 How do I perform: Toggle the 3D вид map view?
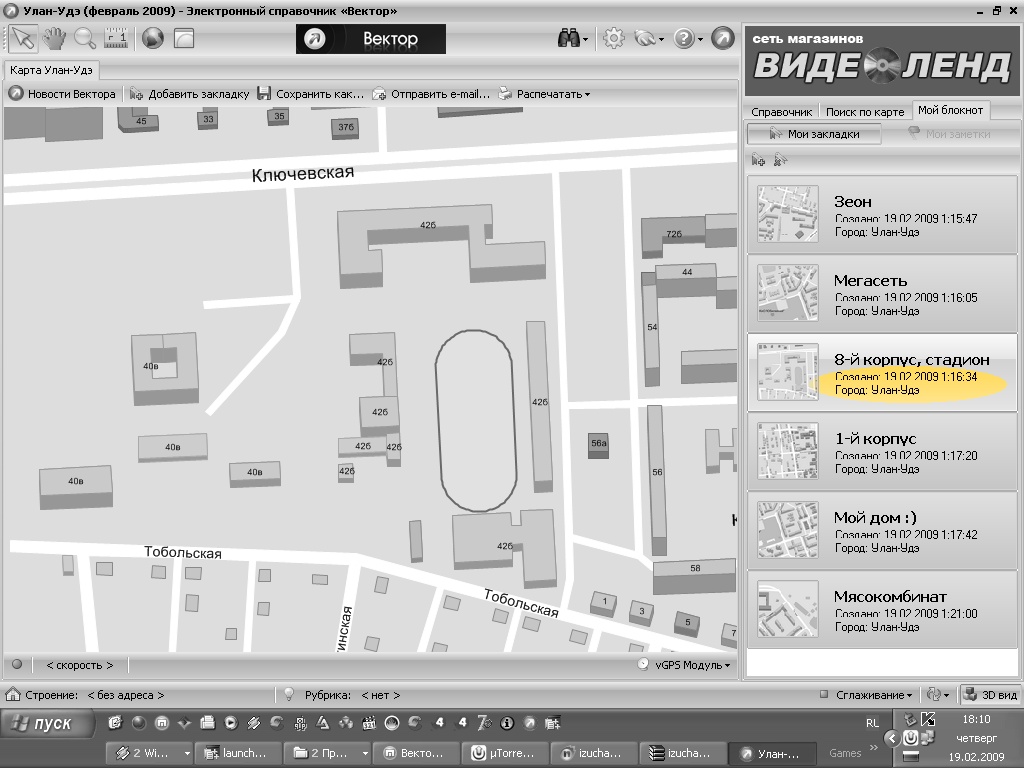pyautogui.click(x=990, y=695)
